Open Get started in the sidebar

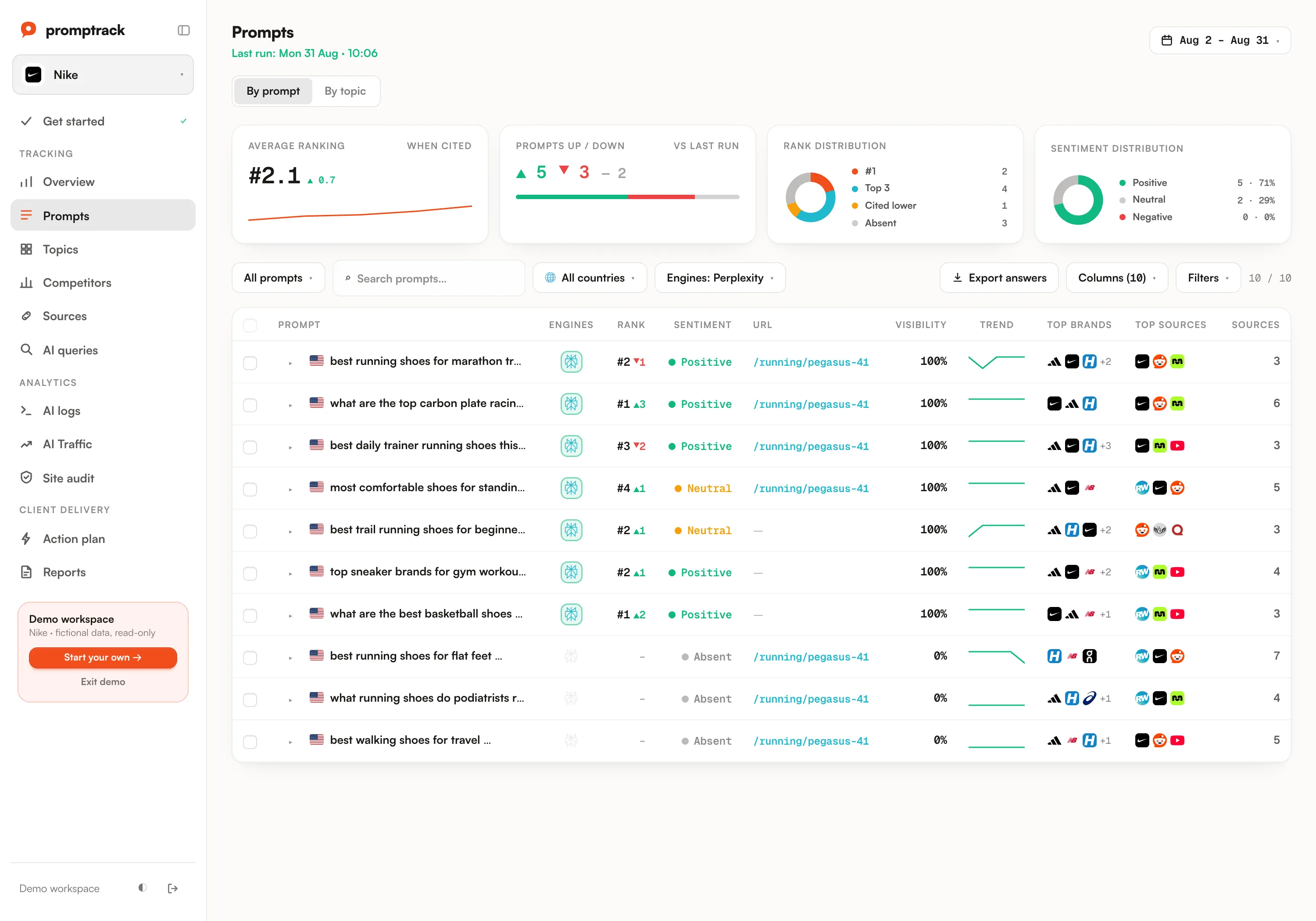(103, 121)
